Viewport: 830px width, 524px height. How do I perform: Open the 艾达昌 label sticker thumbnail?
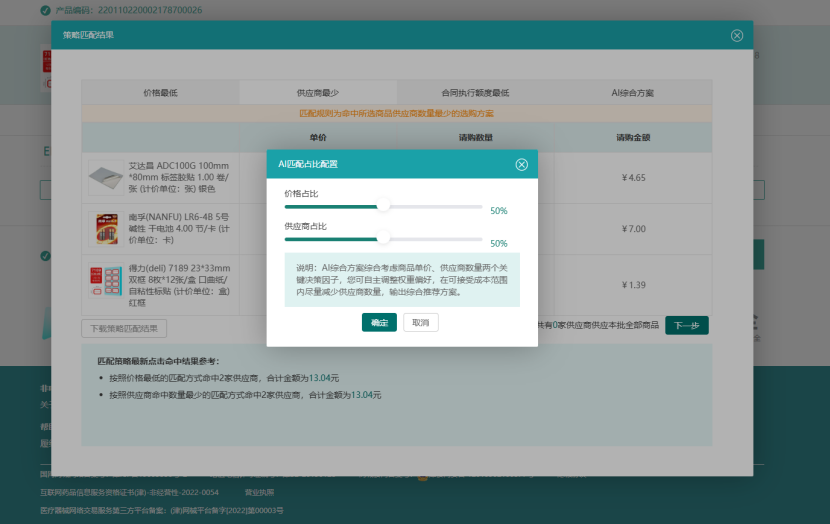106,178
